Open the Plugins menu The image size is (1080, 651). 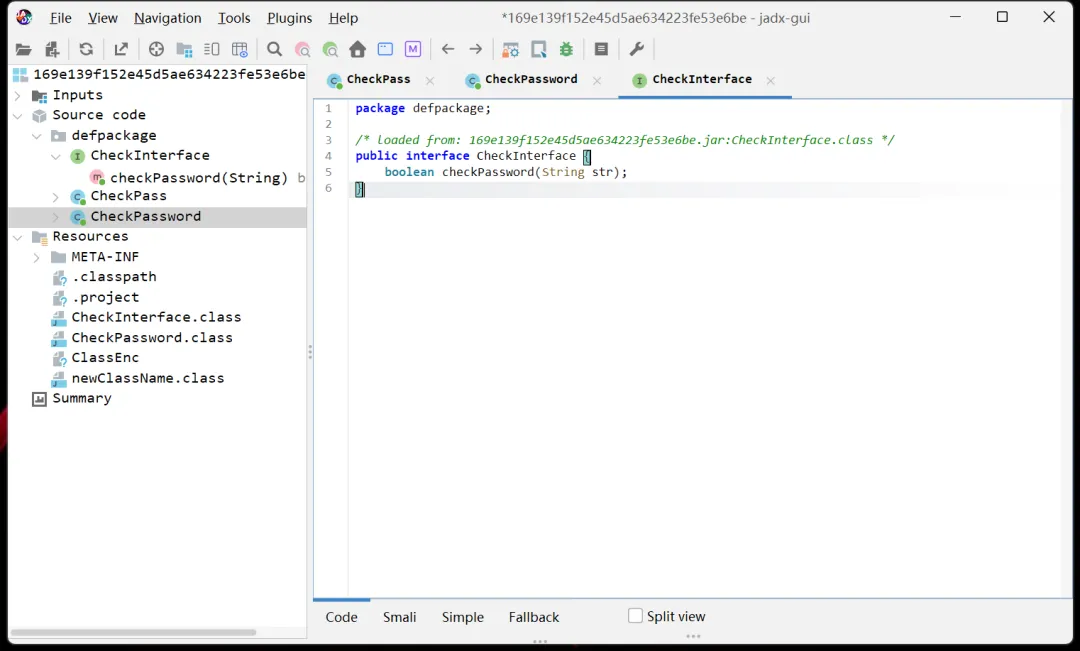pos(289,18)
